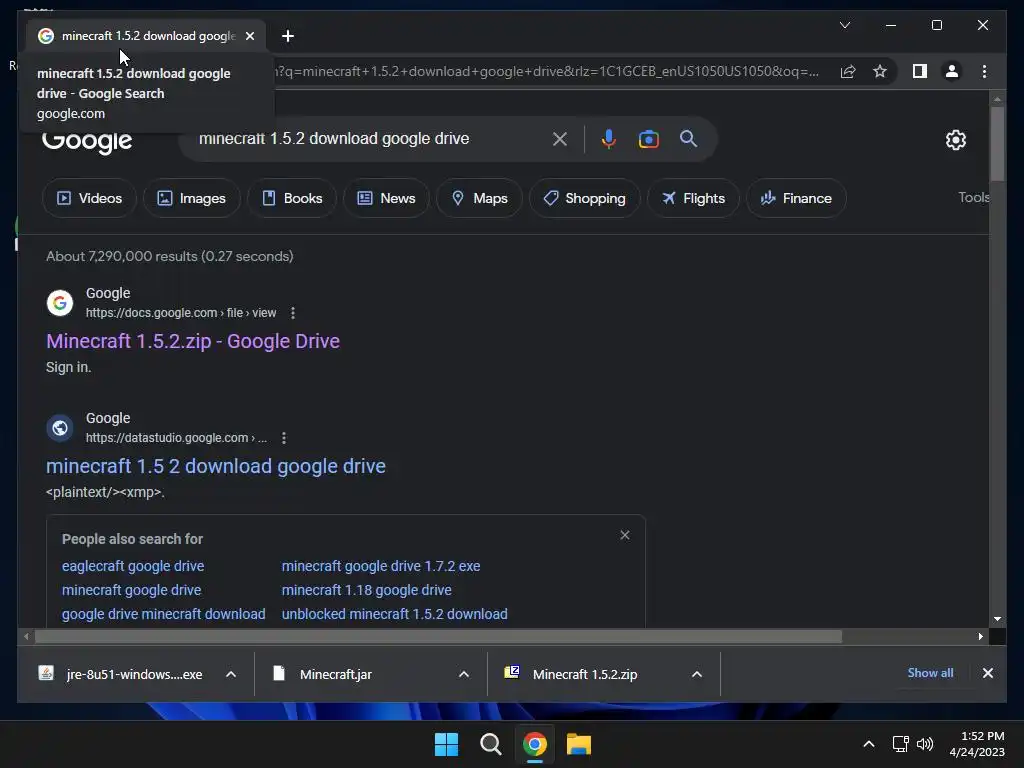Open downloaded Minecraft 1.5.2.zip file
Screen dimensions: 1024x768
[x=571, y=674]
